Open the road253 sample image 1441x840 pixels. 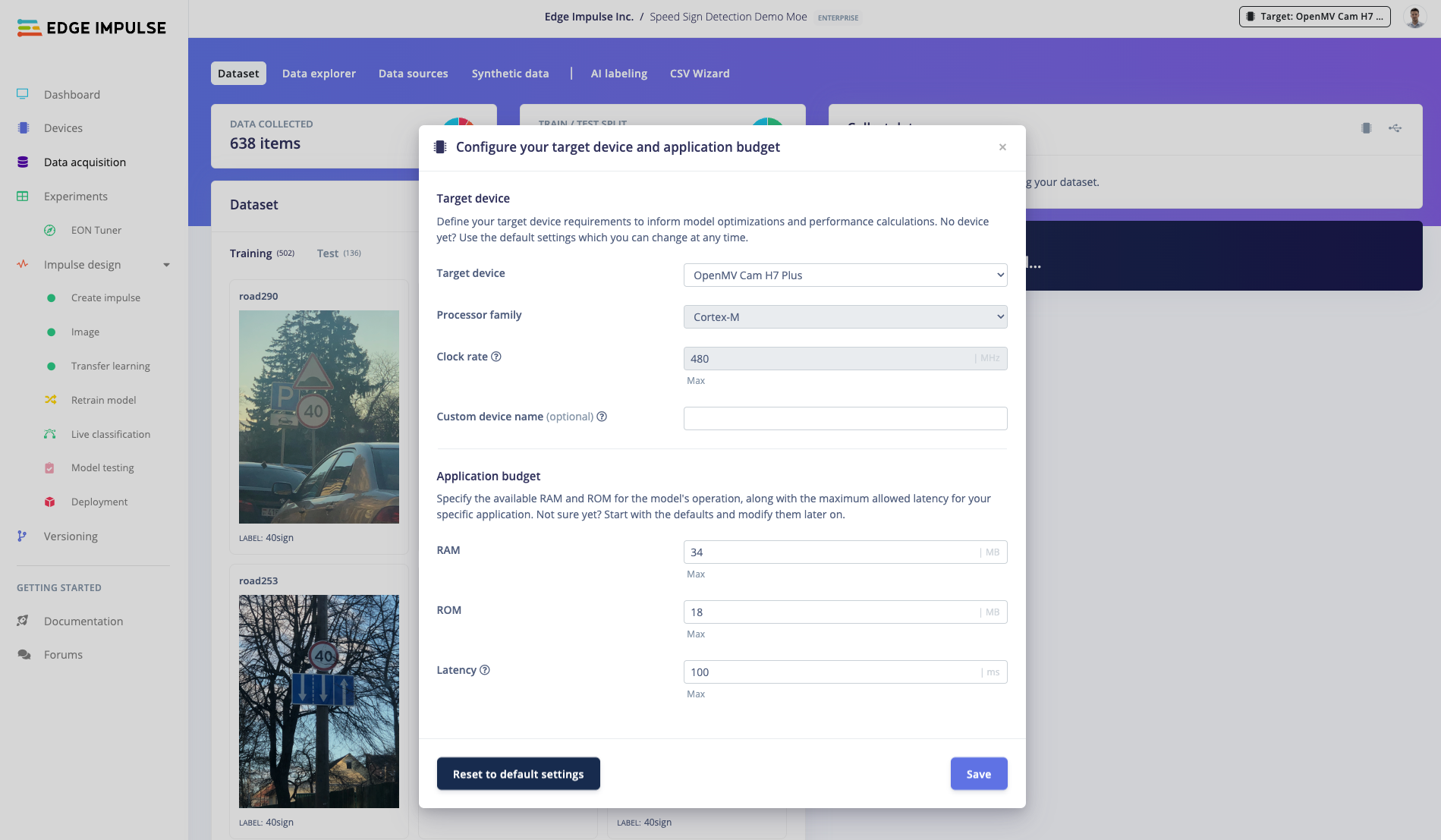click(319, 701)
